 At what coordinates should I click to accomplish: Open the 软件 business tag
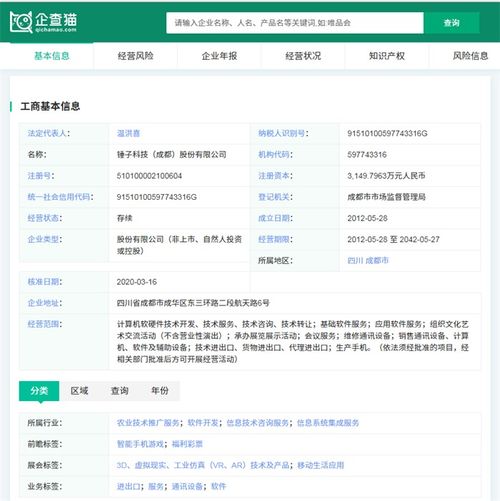click(219, 486)
